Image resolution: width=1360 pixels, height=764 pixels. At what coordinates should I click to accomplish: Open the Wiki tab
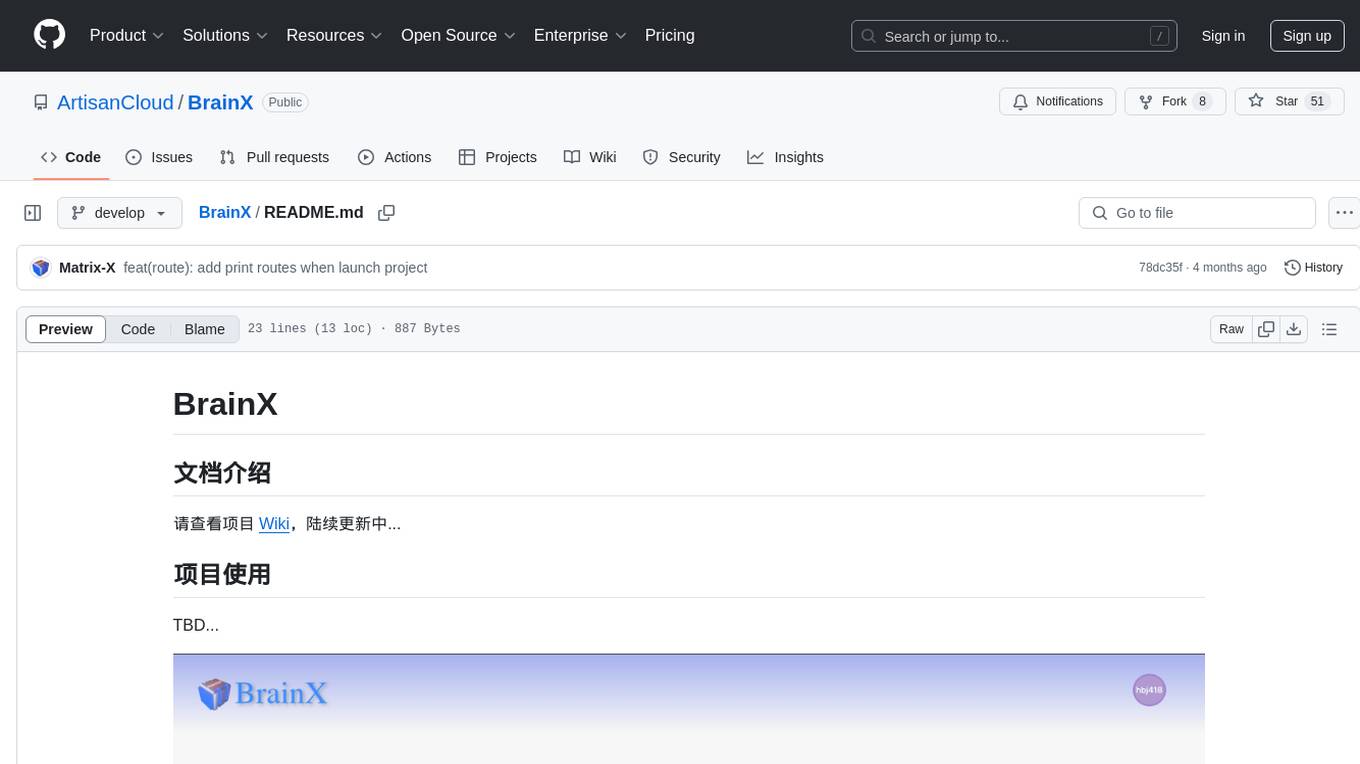(590, 157)
